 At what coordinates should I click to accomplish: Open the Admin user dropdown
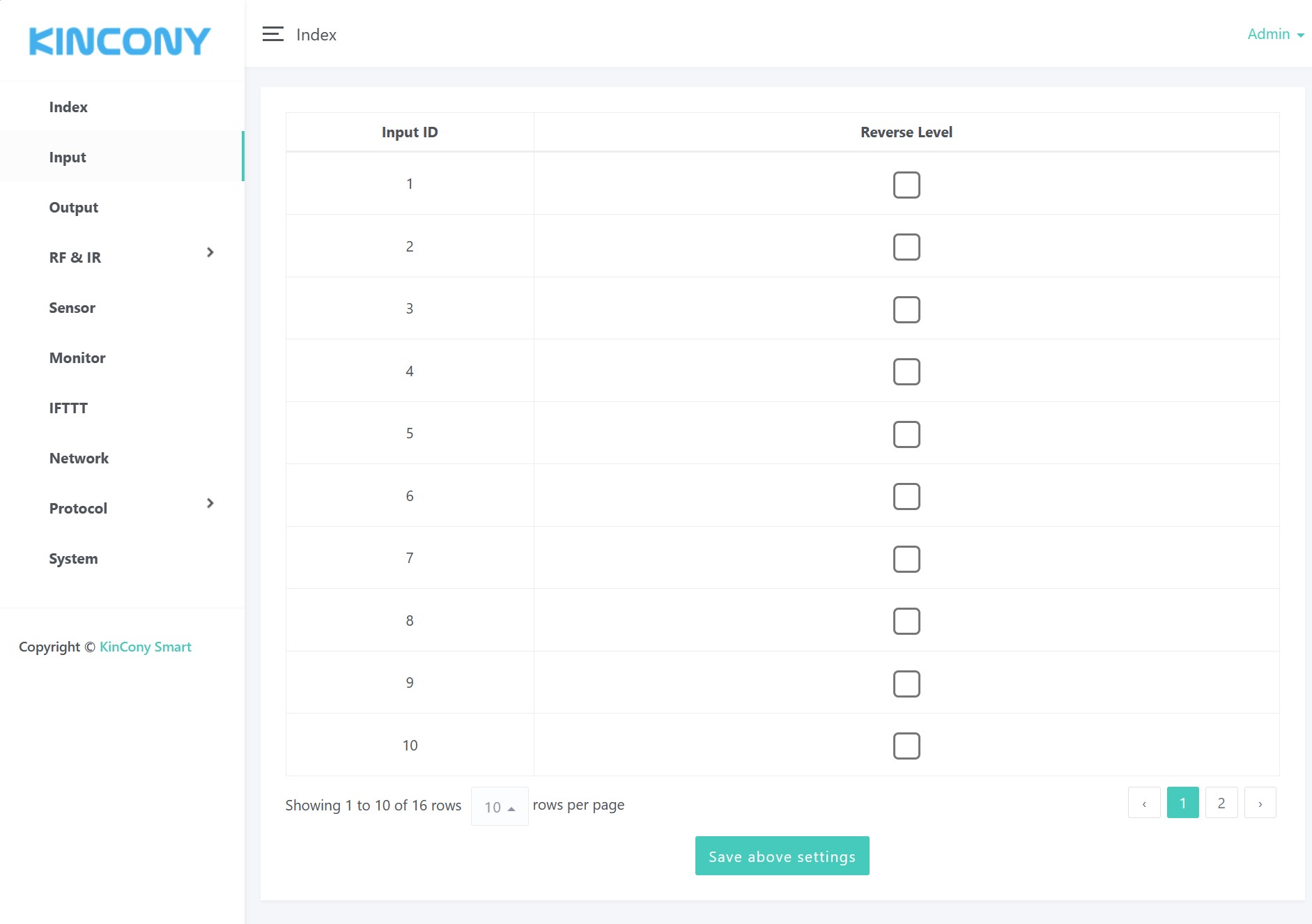coord(1274,34)
